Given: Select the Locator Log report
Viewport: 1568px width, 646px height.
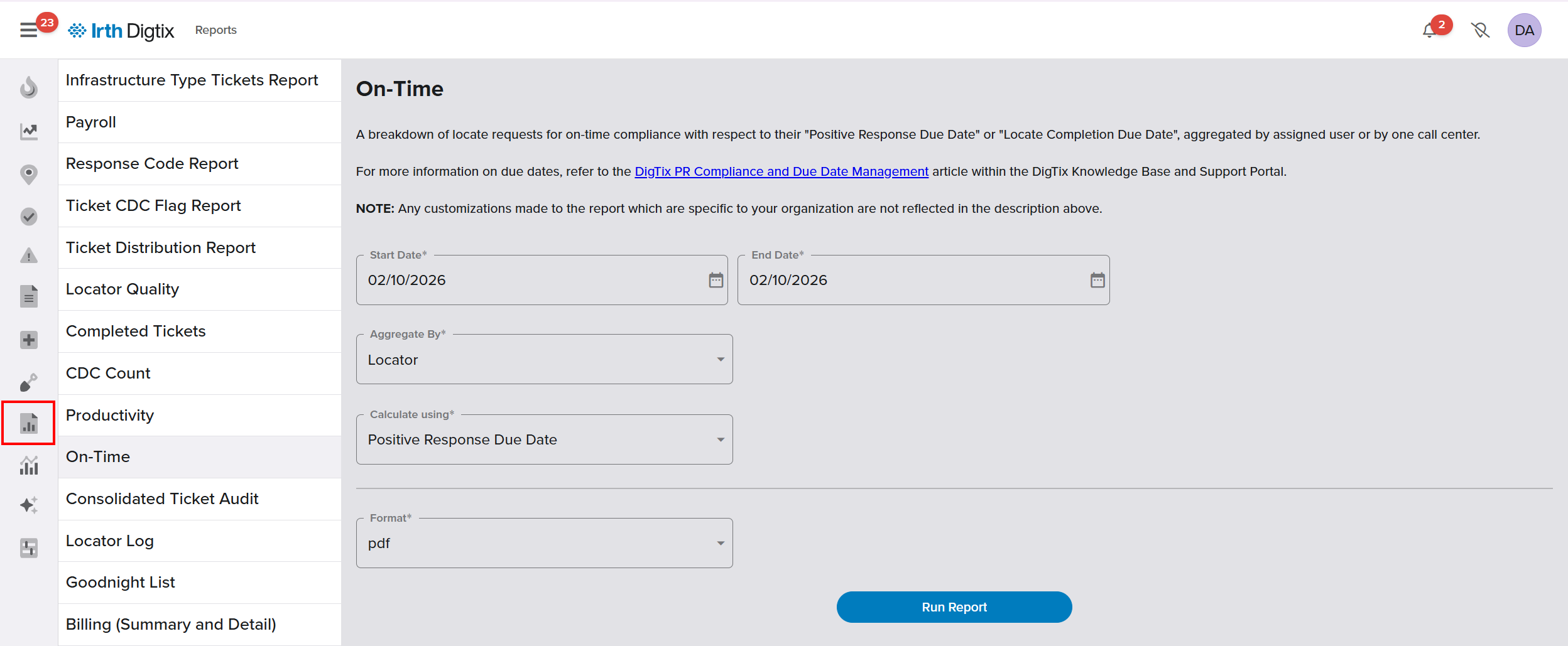Looking at the screenshot, I should tap(200, 541).
